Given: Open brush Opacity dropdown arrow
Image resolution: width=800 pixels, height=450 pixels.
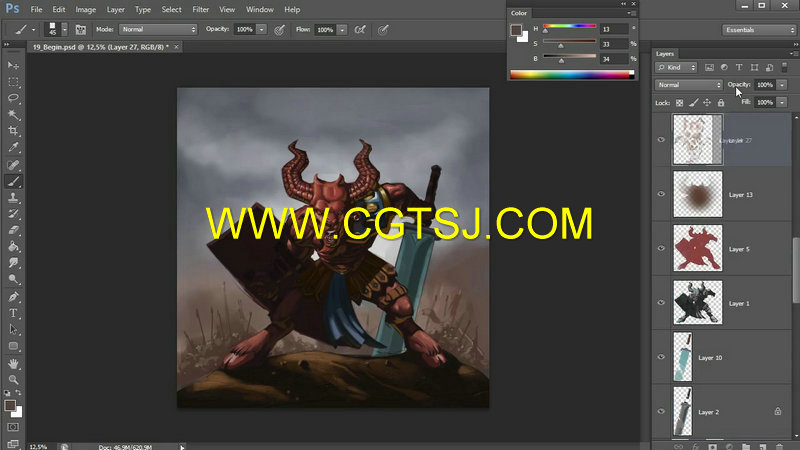Looking at the screenshot, I should pyautogui.click(x=261, y=30).
